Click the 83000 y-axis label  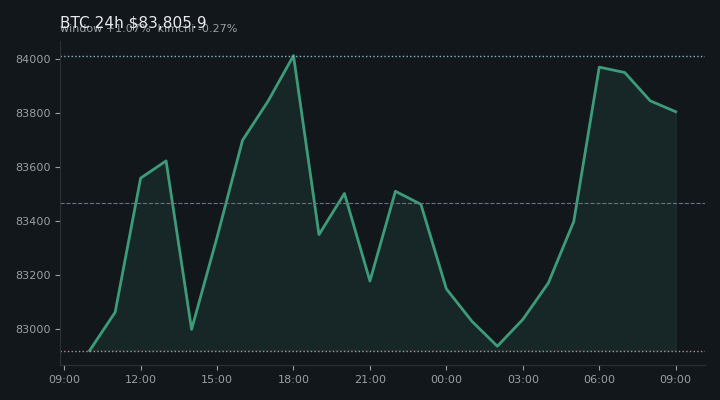[x=33, y=330]
